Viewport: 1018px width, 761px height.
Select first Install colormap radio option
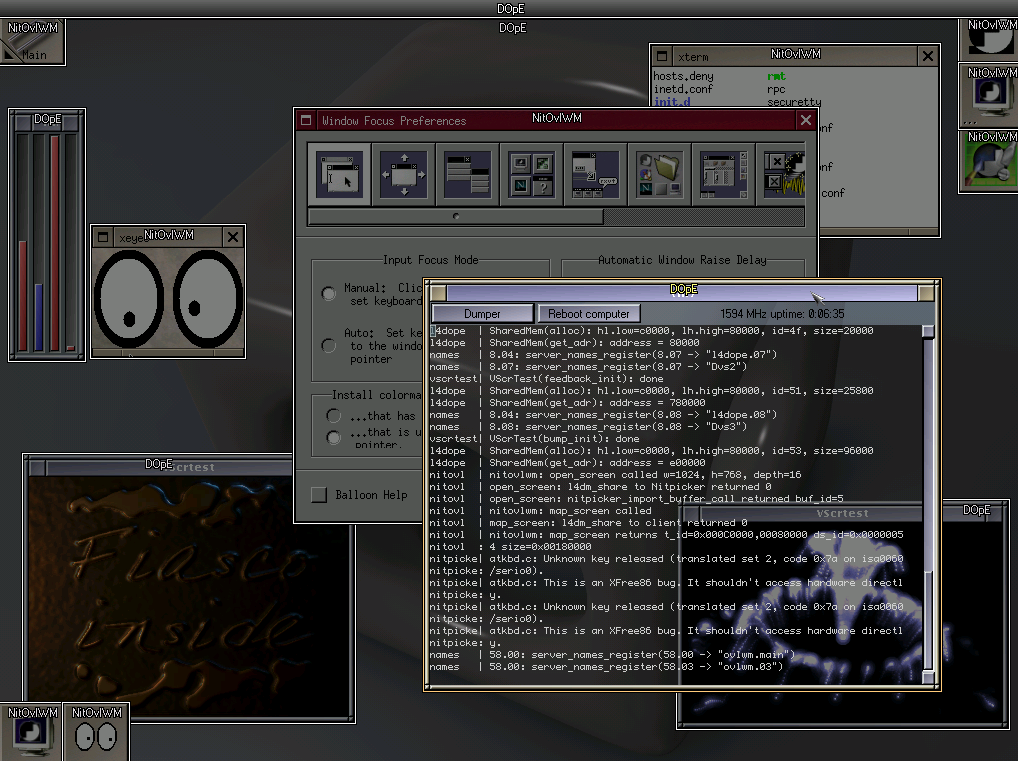point(334,415)
